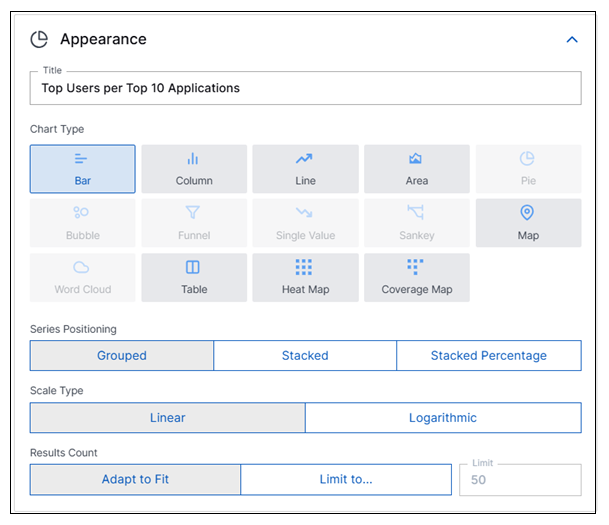
Task: Select the Single Value chart type
Action: [x=306, y=223]
